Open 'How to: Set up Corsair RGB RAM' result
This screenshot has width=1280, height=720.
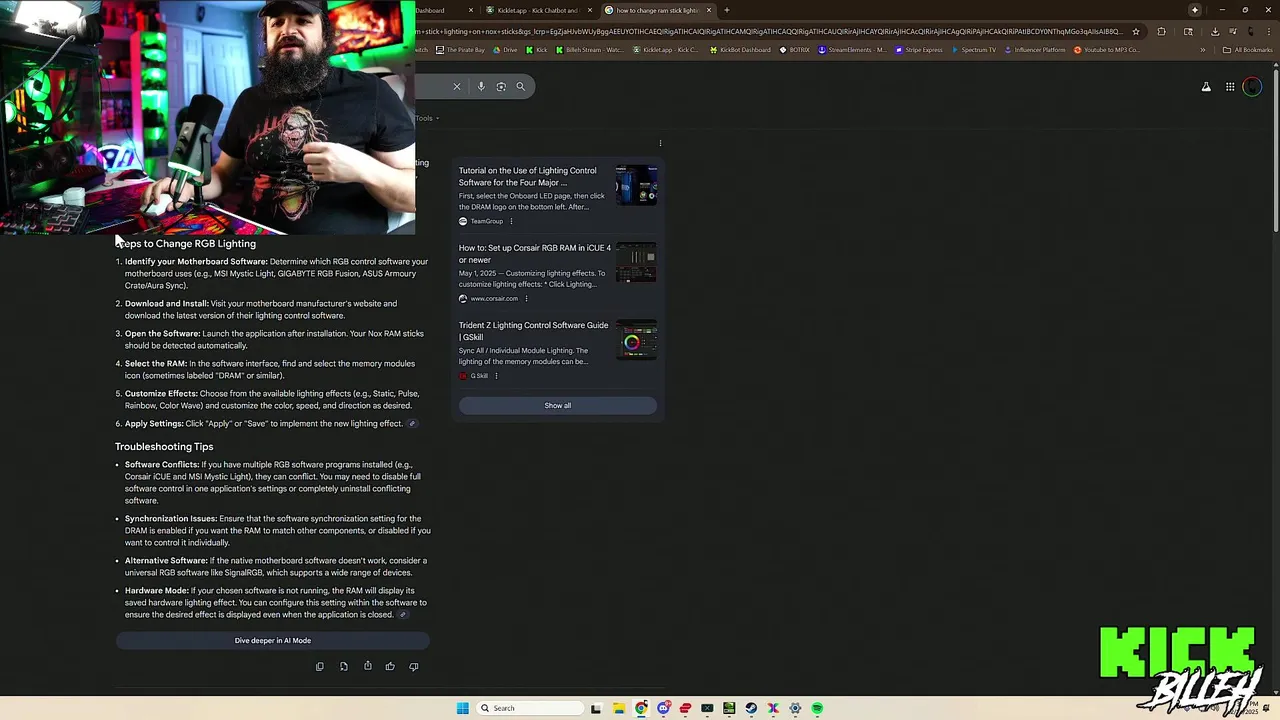(x=534, y=254)
